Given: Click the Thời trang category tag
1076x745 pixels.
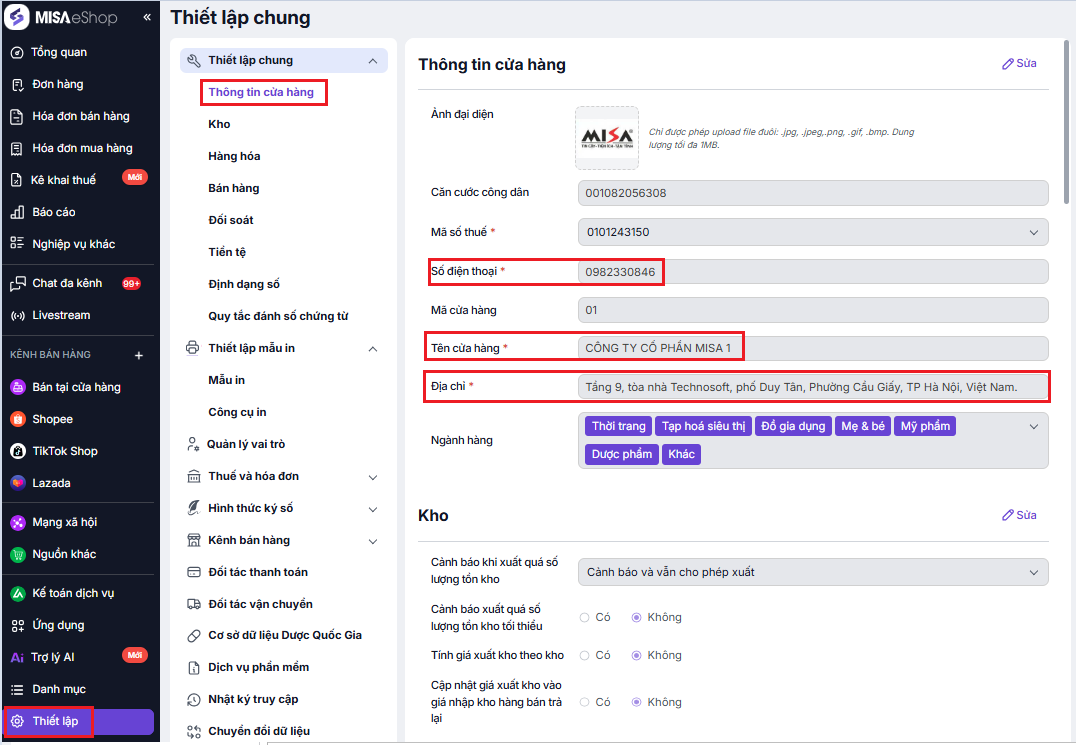Looking at the screenshot, I should 618,426.
